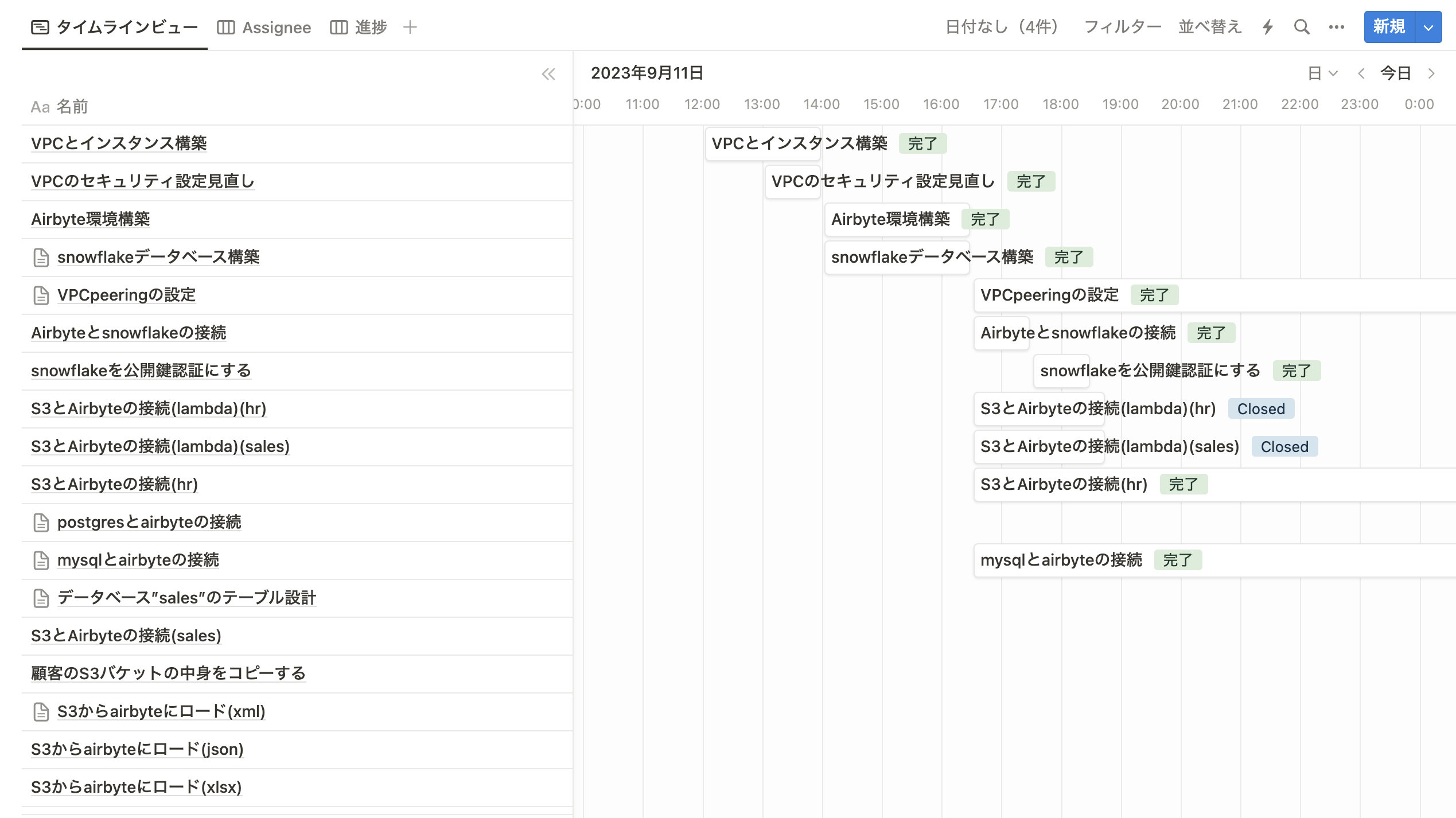Expand the 新規 button dropdown arrow
The height and width of the screenshot is (818, 1456).
(x=1428, y=27)
